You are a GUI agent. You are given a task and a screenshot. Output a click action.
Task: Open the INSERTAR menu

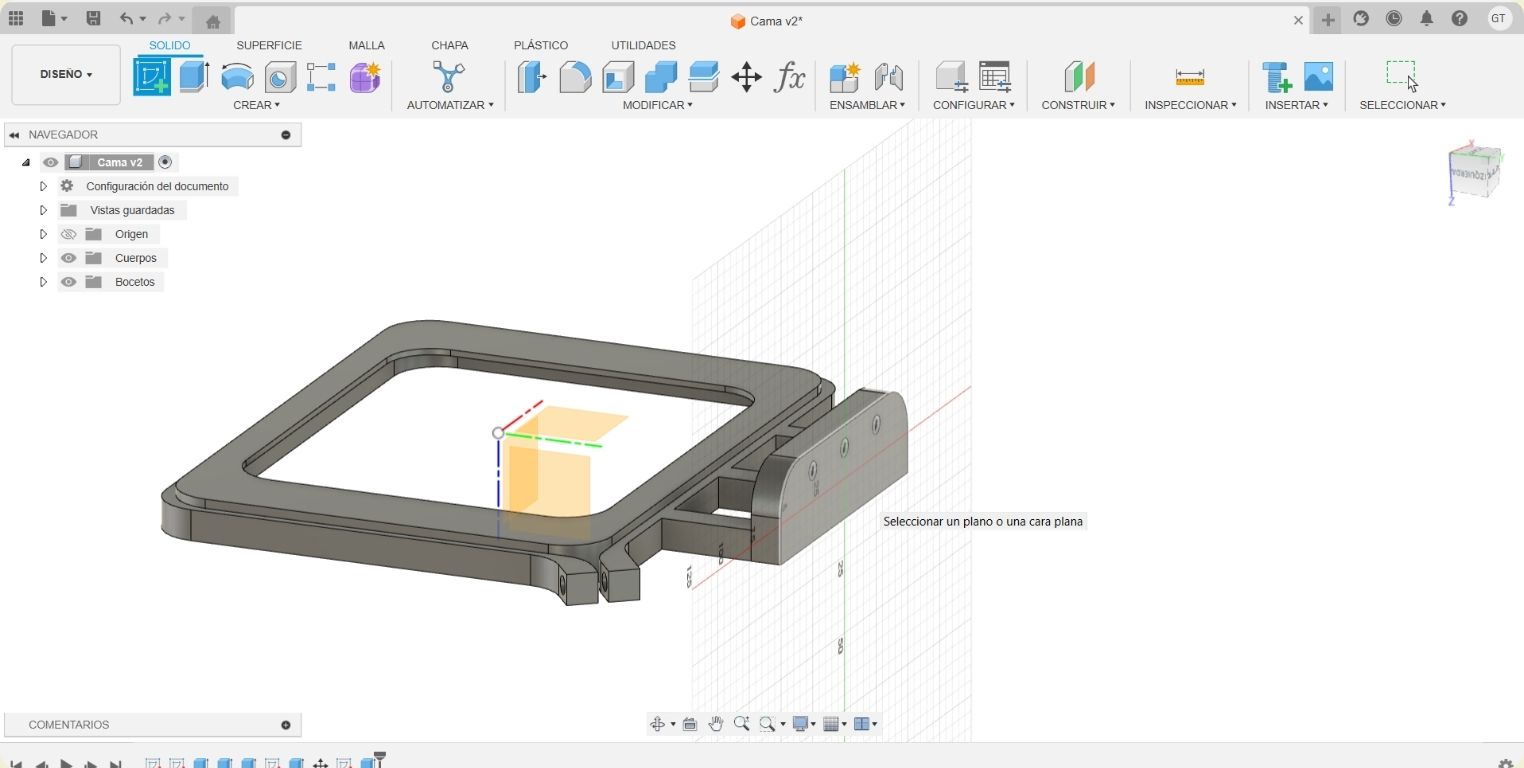coord(1297,105)
